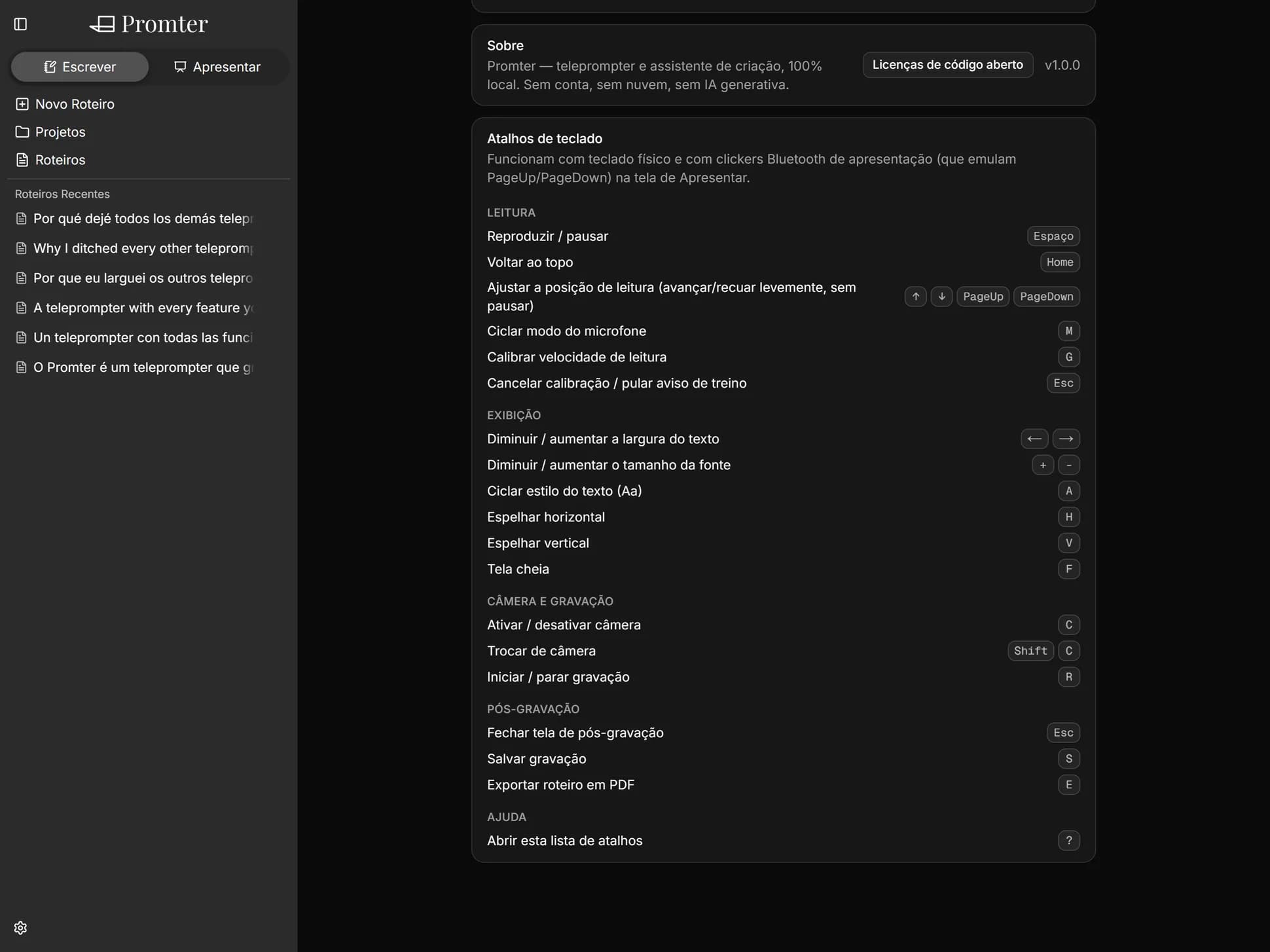Image resolution: width=1270 pixels, height=952 pixels.
Task: Click Esc key beside Cancelar calibração
Action: (x=1063, y=383)
